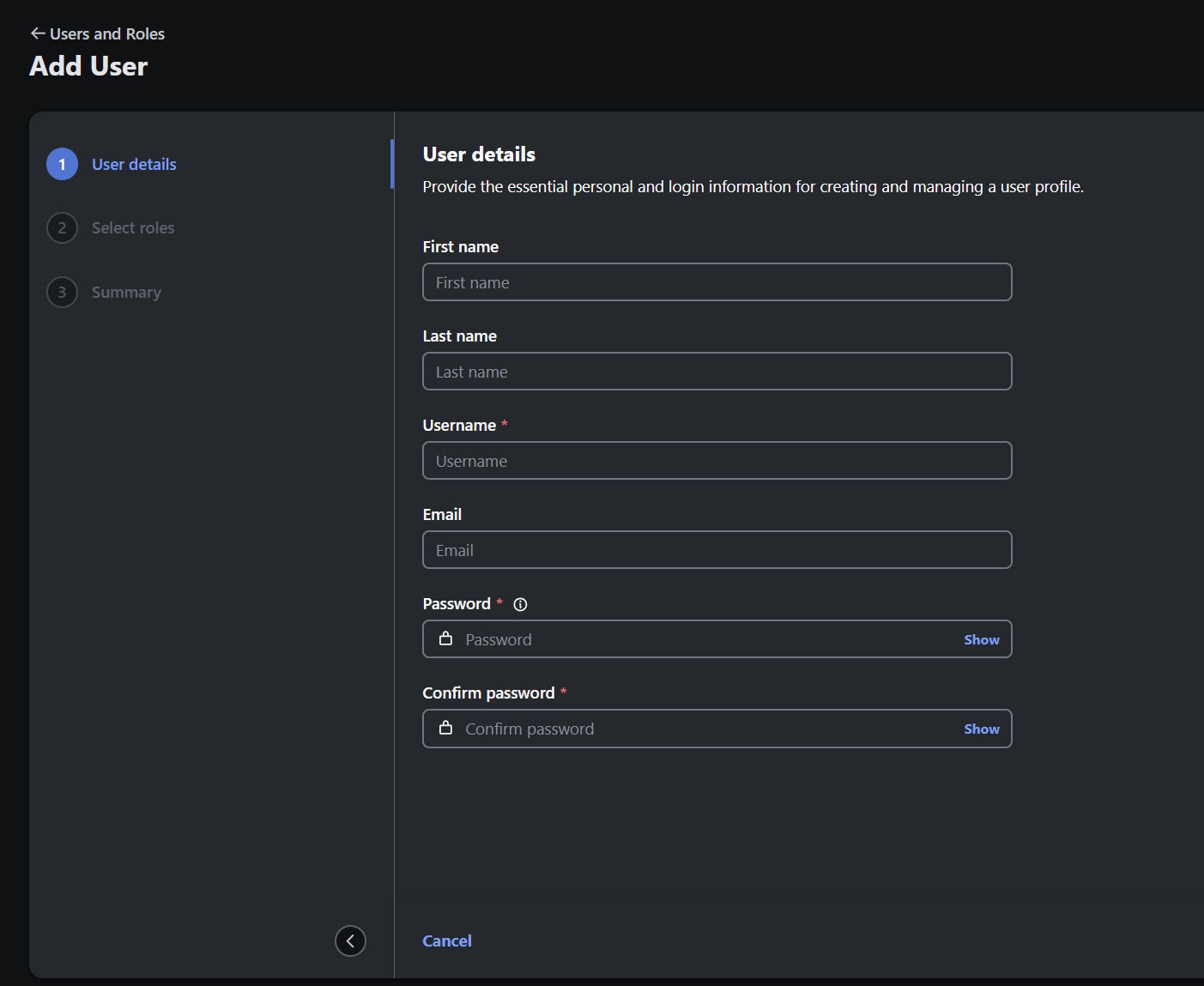Show the Password field contents
Screen dimensions: 1204x986
click(x=982, y=639)
